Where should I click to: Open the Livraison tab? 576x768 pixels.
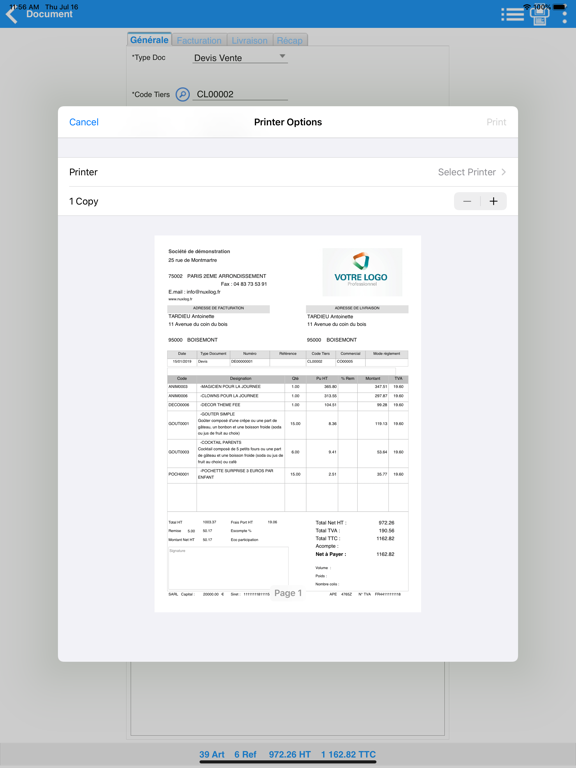click(249, 40)
